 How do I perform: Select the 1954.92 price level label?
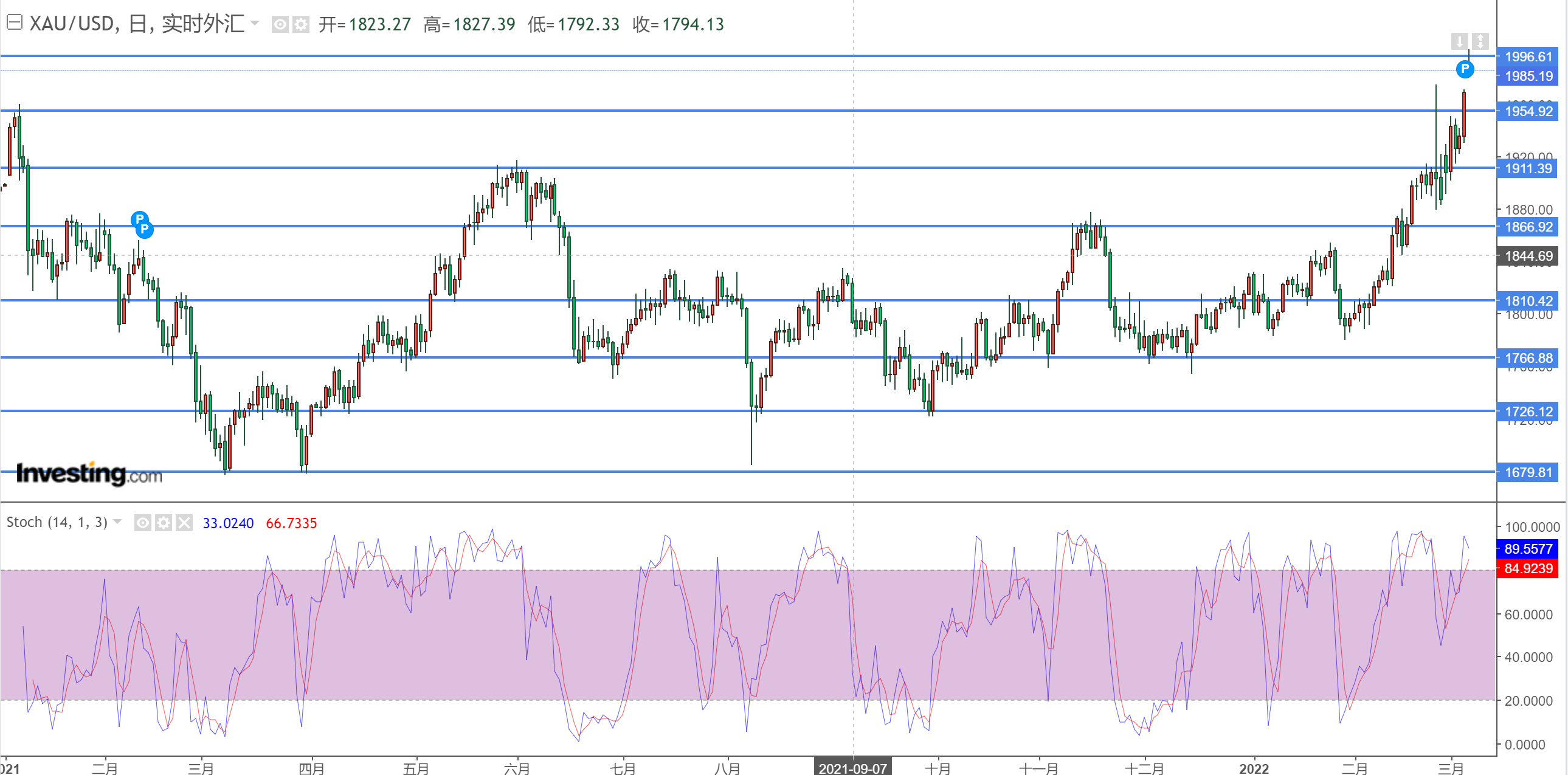click(1527, 111)
